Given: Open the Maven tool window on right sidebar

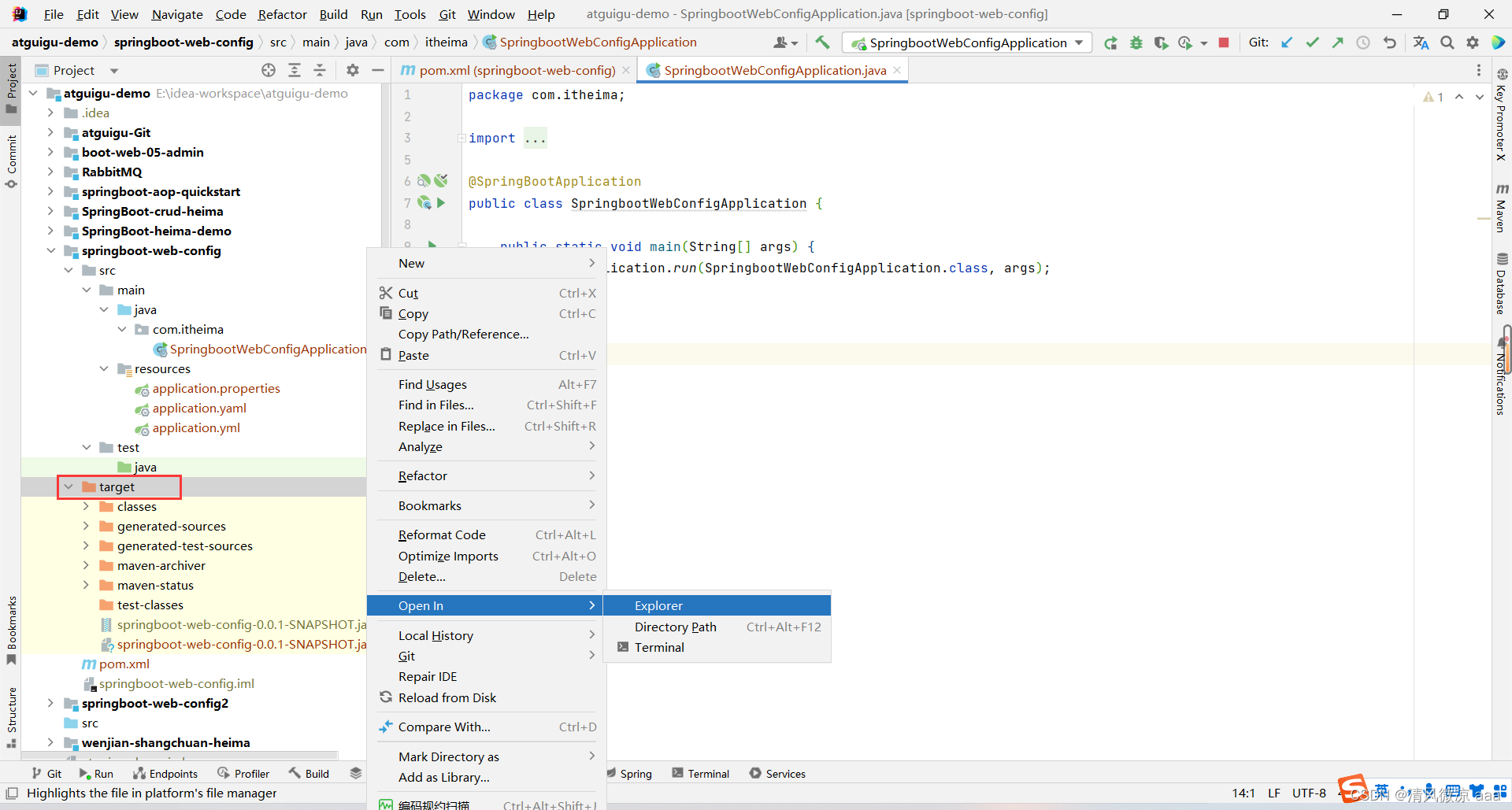Looking at the screenshot, I should pos(1502,209).
